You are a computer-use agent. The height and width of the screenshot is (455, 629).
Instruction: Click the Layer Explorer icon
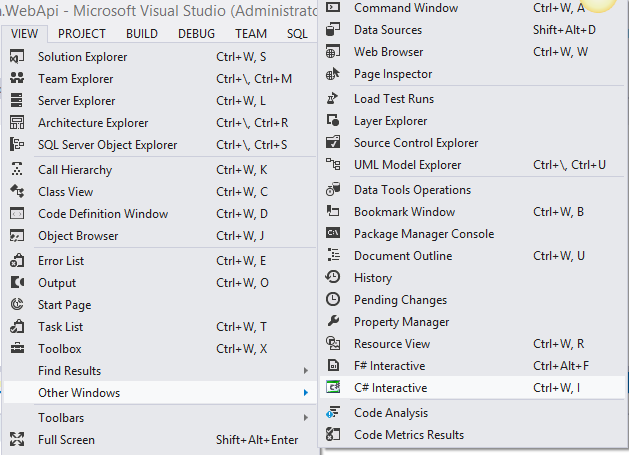pos(333,120)
